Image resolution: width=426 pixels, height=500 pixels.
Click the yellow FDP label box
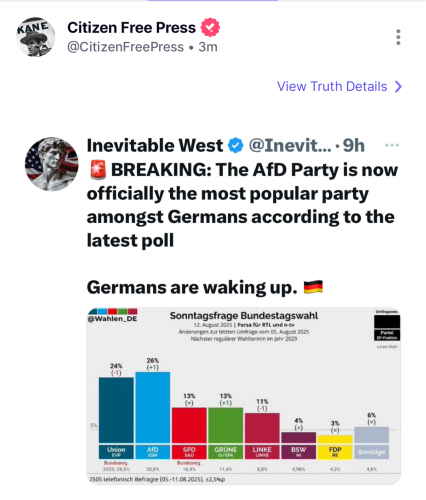coord(335,452)
